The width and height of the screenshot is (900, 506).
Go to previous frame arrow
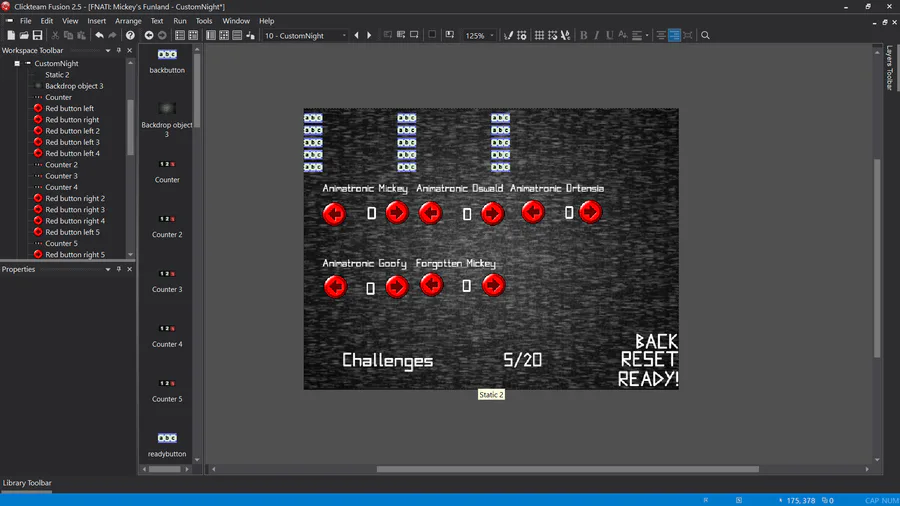click(356, 36)
